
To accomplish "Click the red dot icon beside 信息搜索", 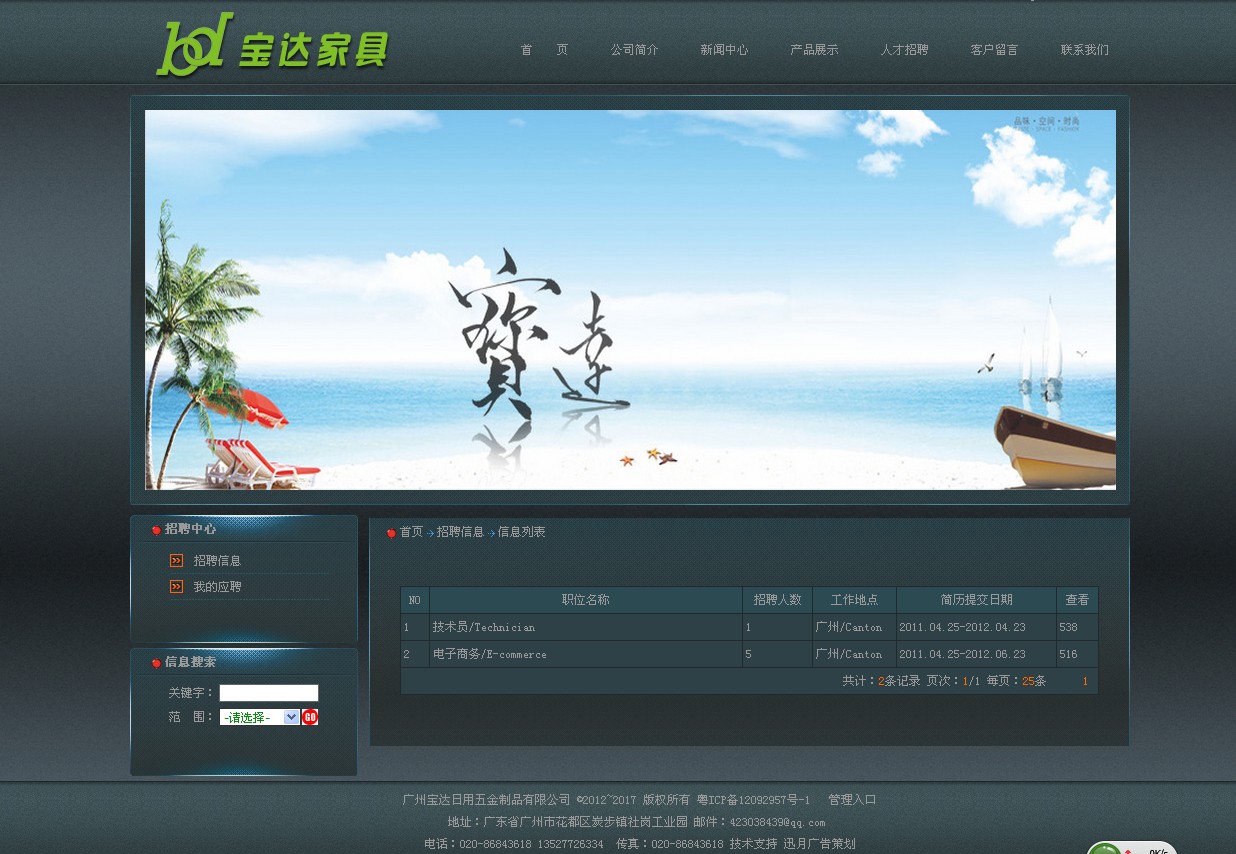I will tap(156, 663).
